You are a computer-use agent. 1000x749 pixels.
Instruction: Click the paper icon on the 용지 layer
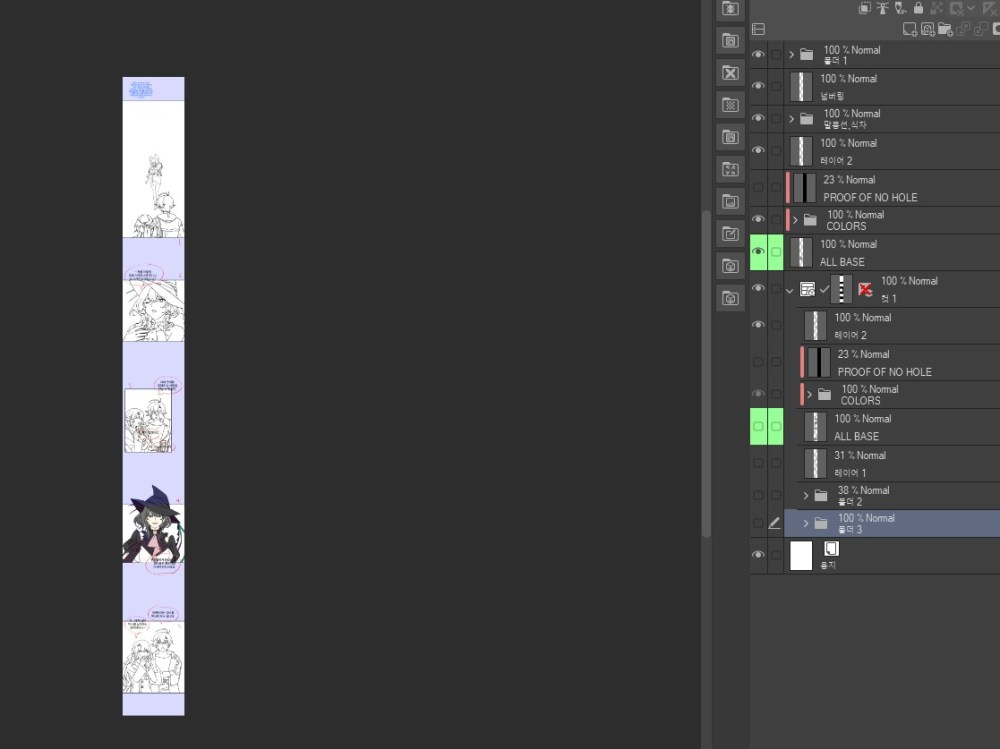tap(831, 549)
